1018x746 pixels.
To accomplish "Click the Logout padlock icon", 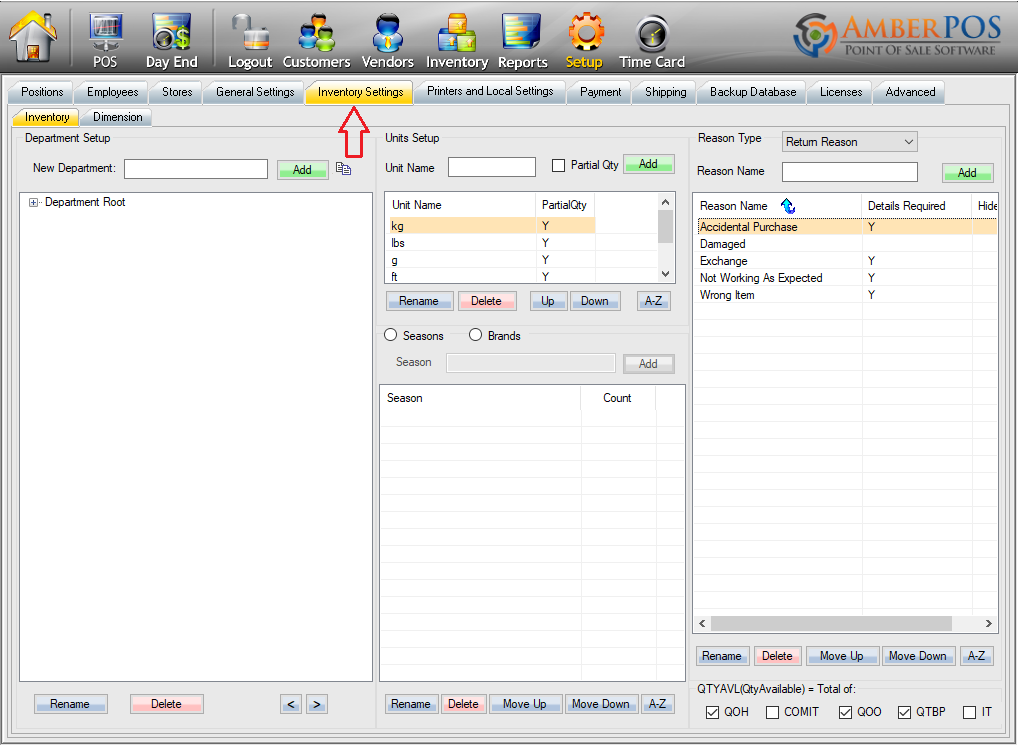I will click(250, 40).
